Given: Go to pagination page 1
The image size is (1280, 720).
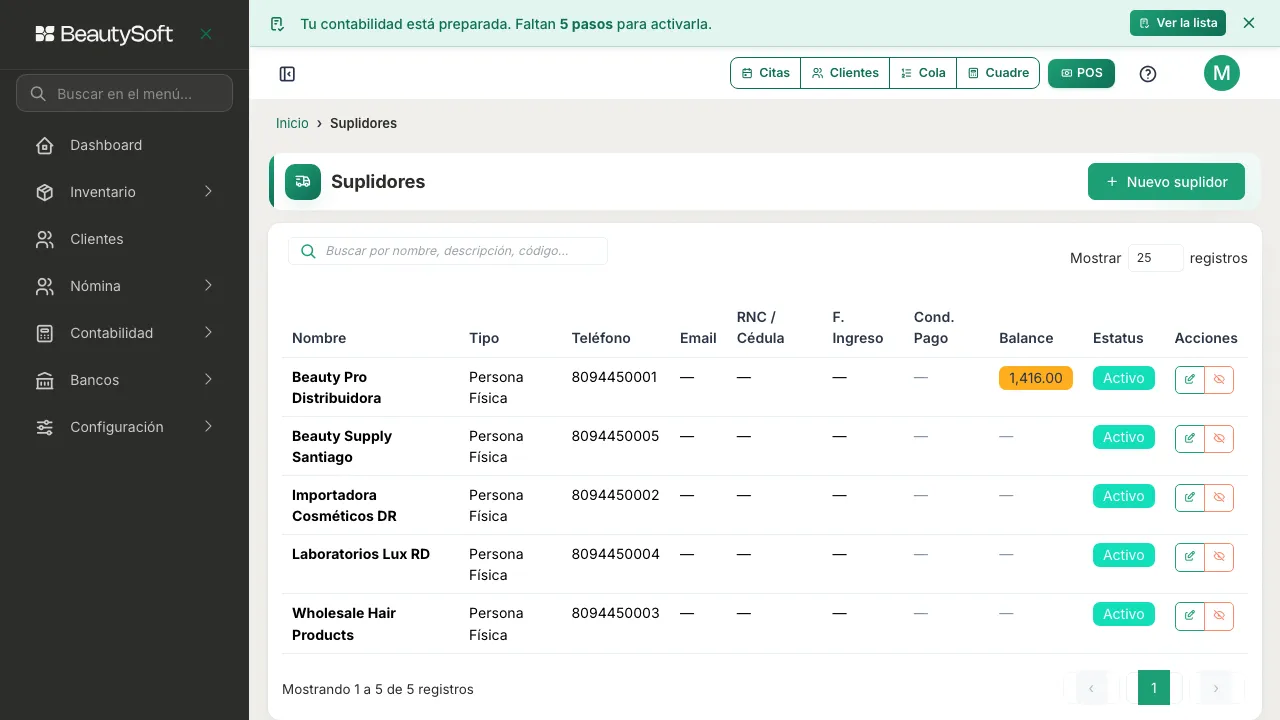Looking at the screenshot, I should pos(1154,688).
